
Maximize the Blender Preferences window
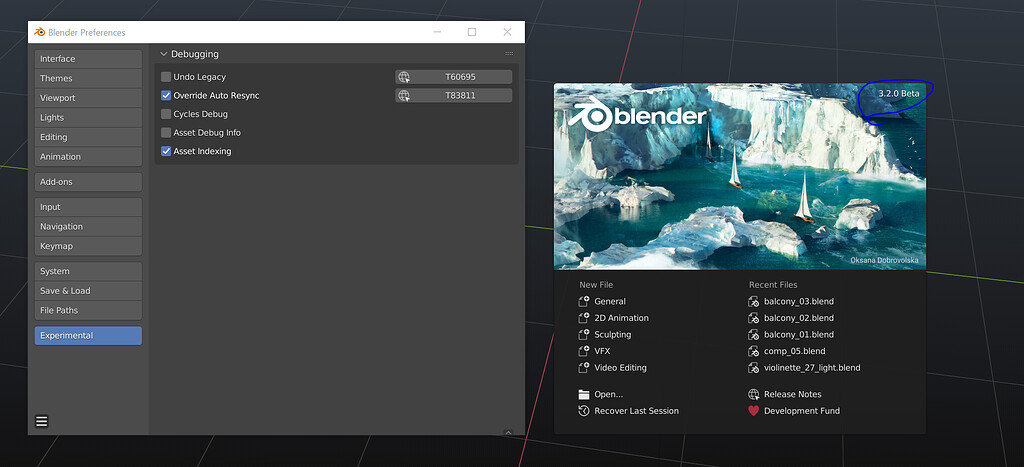click(x=472, y=32)
